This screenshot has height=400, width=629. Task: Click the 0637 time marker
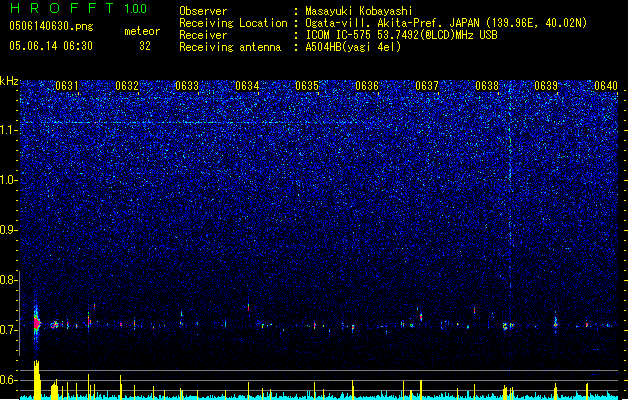pyautogui.click(x=427, y=86)
